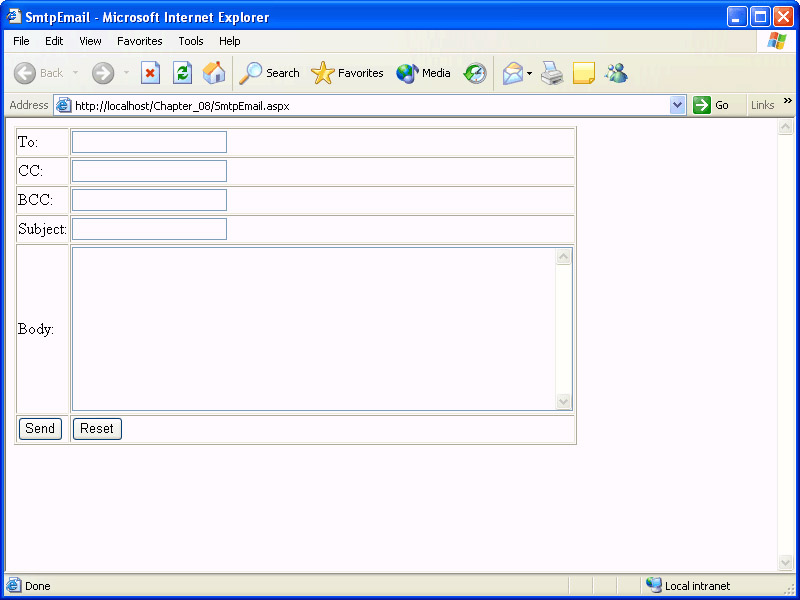The width and height of the screenshot is (800, 600).
Task: Open the Messenger icon
Action: (x=616, y=73)
